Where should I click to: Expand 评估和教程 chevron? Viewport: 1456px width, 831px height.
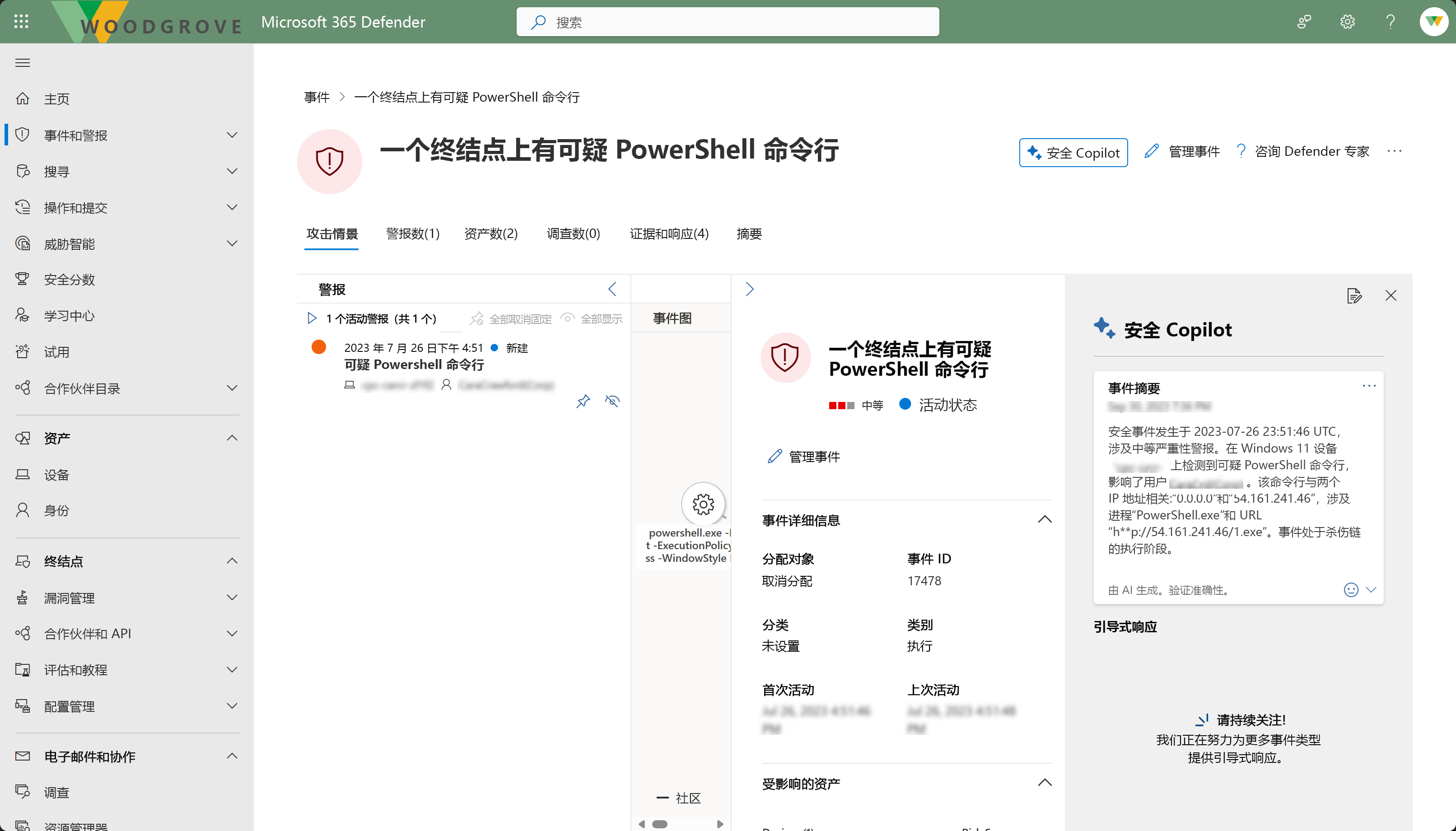point(232,669)
